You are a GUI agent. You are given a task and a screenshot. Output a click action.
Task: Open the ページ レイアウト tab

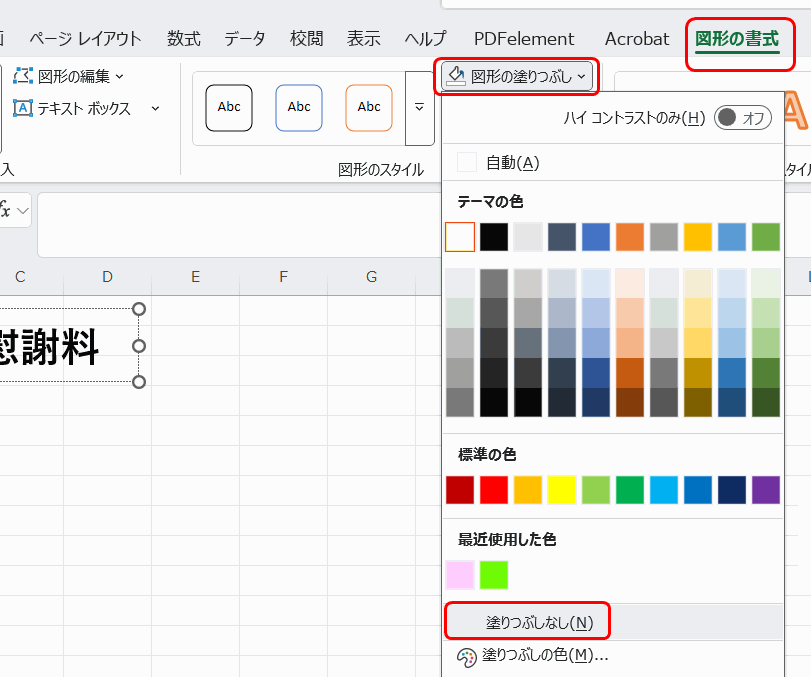(85, 39)
